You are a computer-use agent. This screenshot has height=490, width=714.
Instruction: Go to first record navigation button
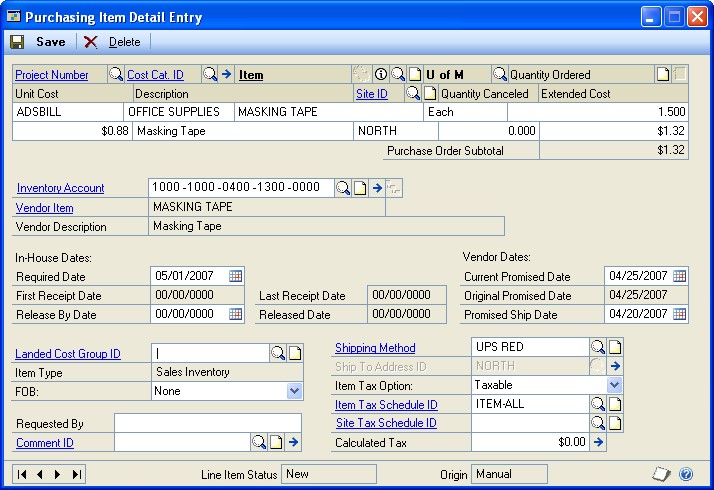[21, 475]
